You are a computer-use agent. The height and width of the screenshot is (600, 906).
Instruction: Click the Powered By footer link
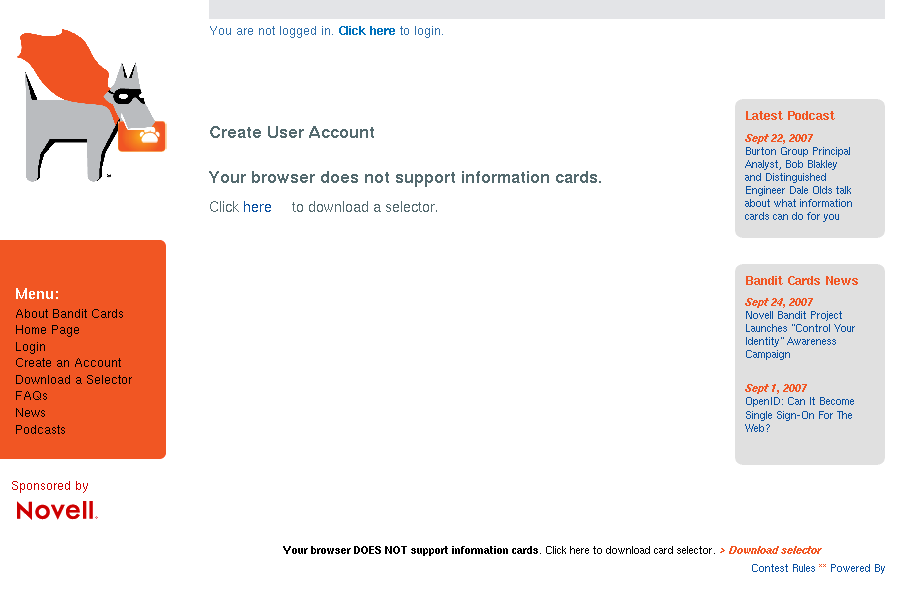pos(857,568)
